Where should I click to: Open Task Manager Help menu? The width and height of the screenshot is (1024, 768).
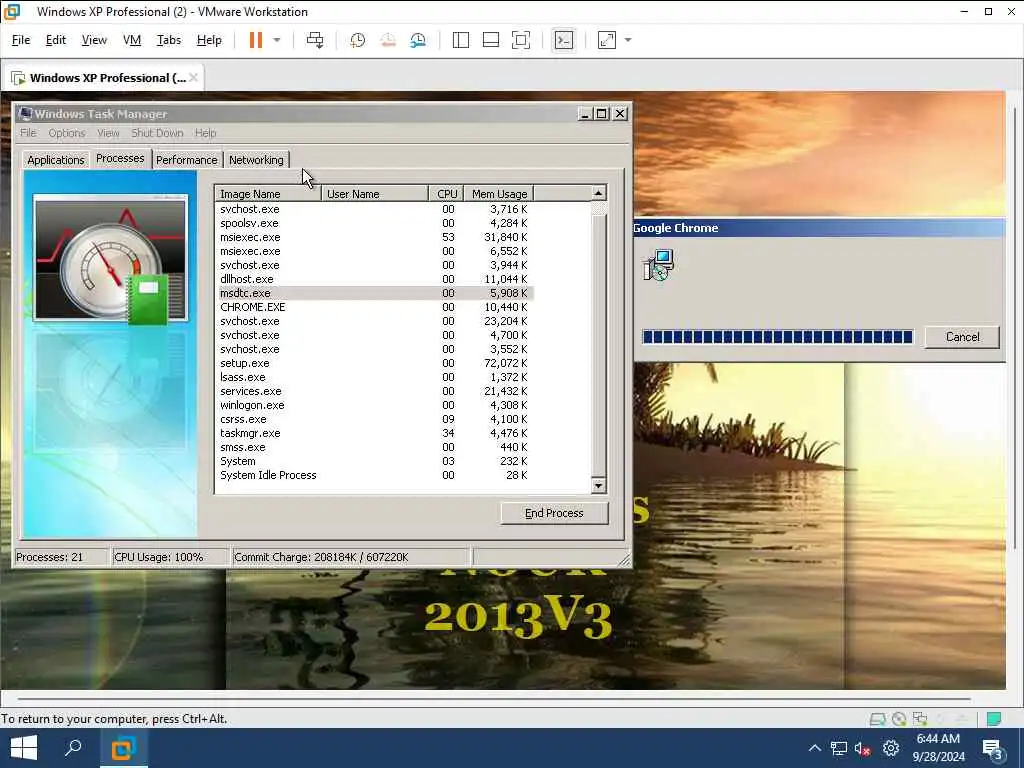205,133
